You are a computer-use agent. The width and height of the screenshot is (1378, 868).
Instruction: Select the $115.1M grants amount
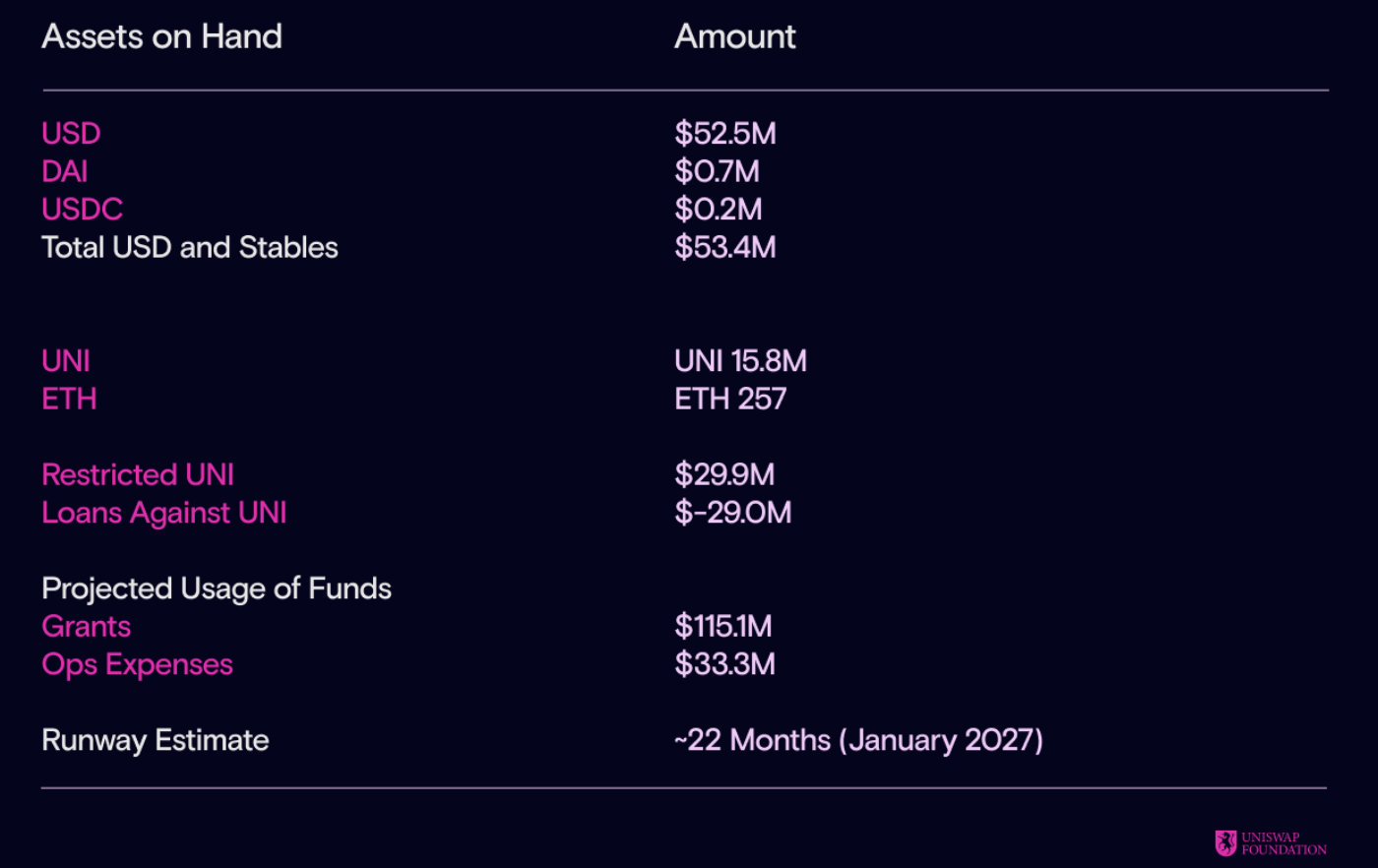[x=723, y=627]
